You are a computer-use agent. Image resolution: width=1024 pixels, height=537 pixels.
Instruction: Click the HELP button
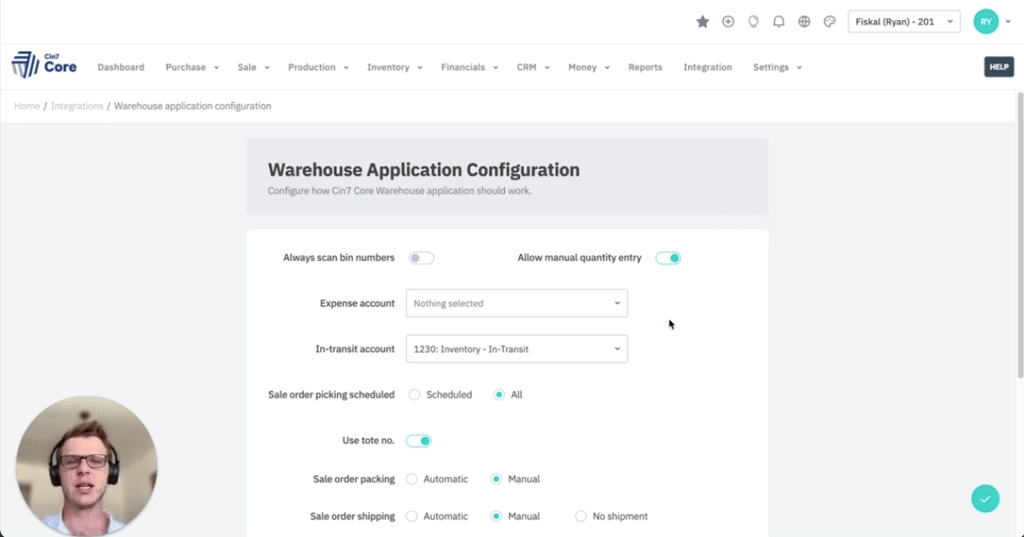(x=998, y=67)
